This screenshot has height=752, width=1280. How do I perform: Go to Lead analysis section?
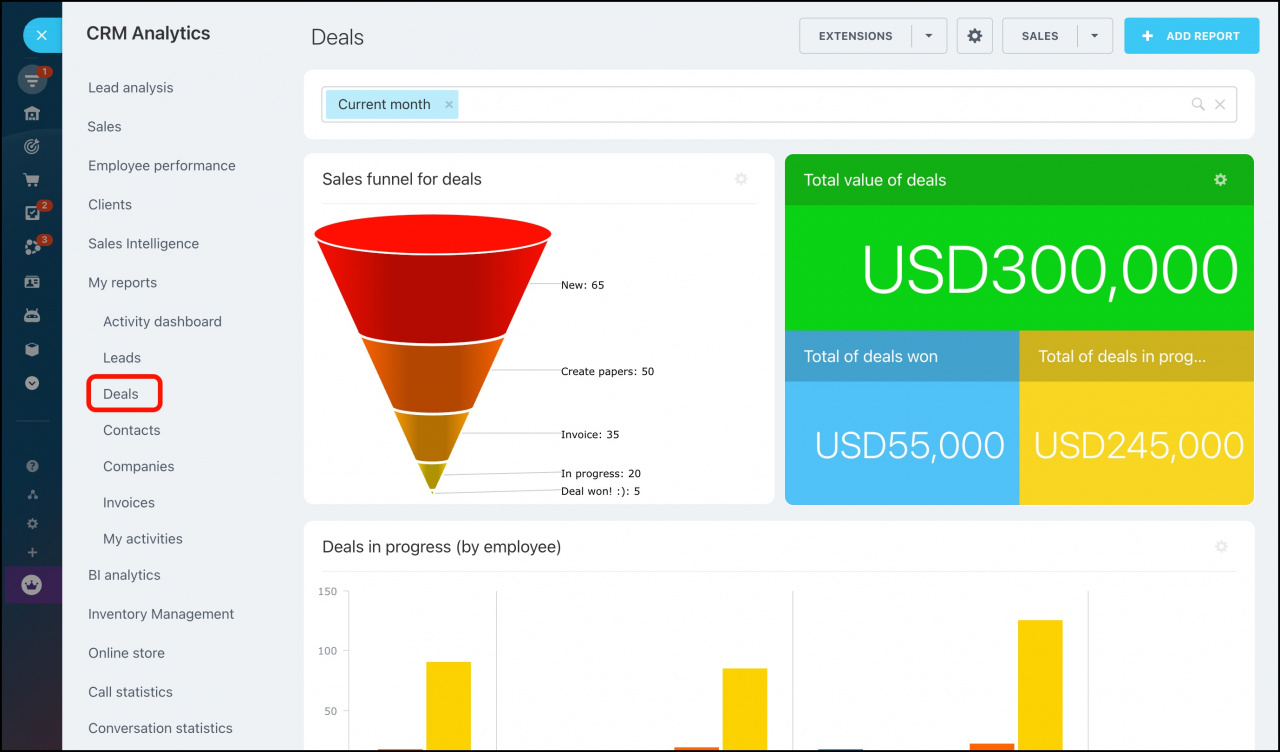click(x=130, y=88)
